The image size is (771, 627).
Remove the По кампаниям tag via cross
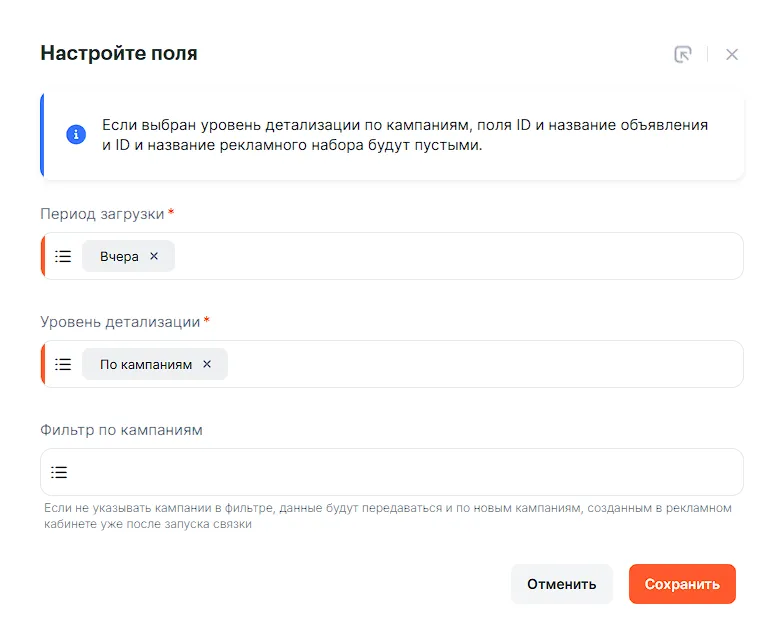pos(207,364)
